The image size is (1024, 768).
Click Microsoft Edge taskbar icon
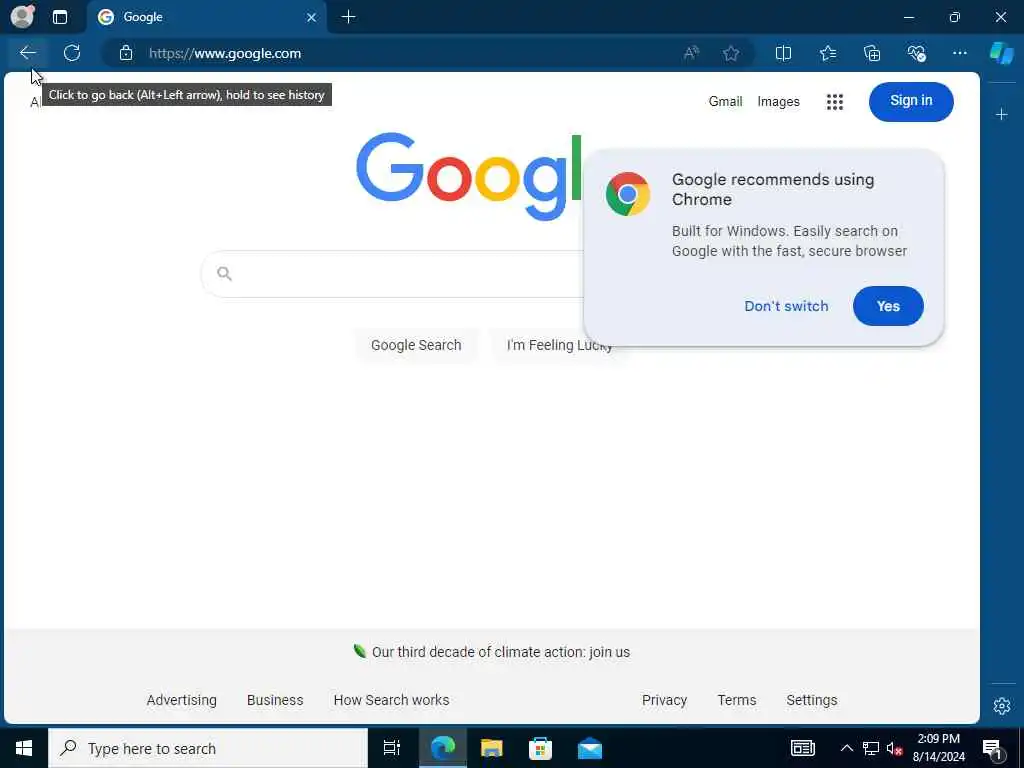(x=443, y=748)
